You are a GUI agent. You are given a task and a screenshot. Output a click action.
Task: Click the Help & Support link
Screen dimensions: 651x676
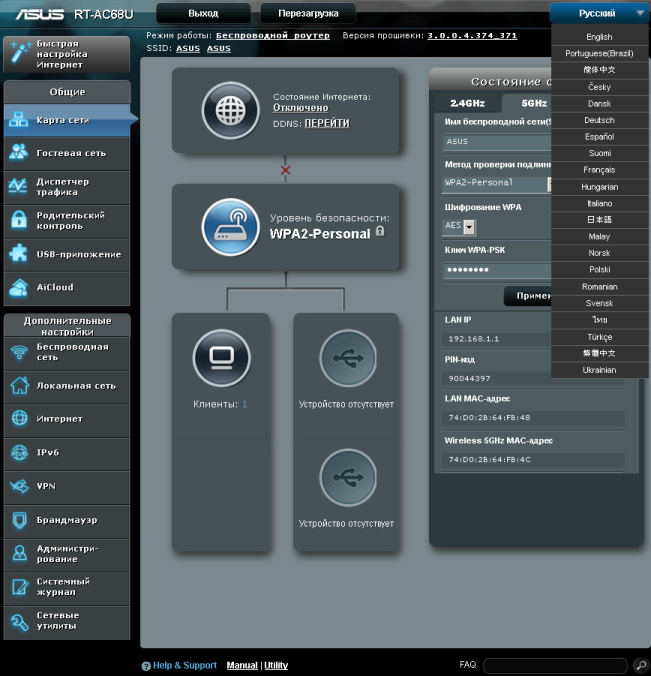[185, 666]
